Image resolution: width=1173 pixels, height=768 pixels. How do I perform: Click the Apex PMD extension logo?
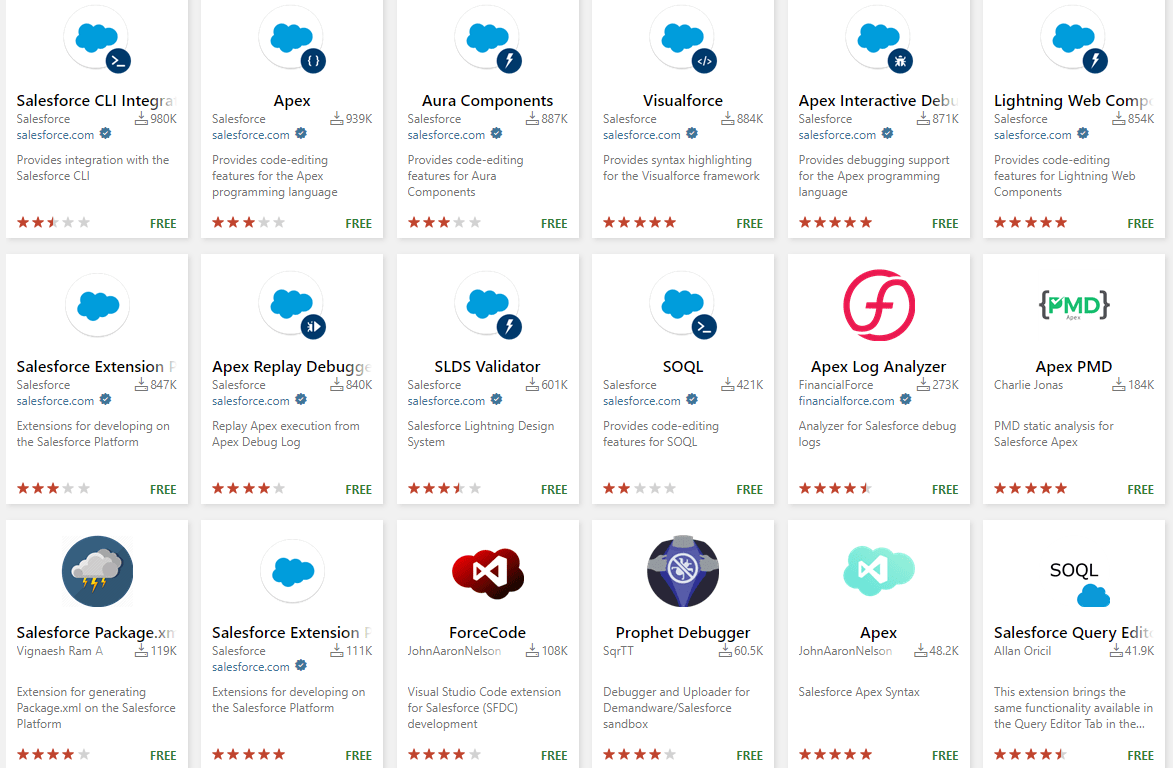coord(1073,305)
